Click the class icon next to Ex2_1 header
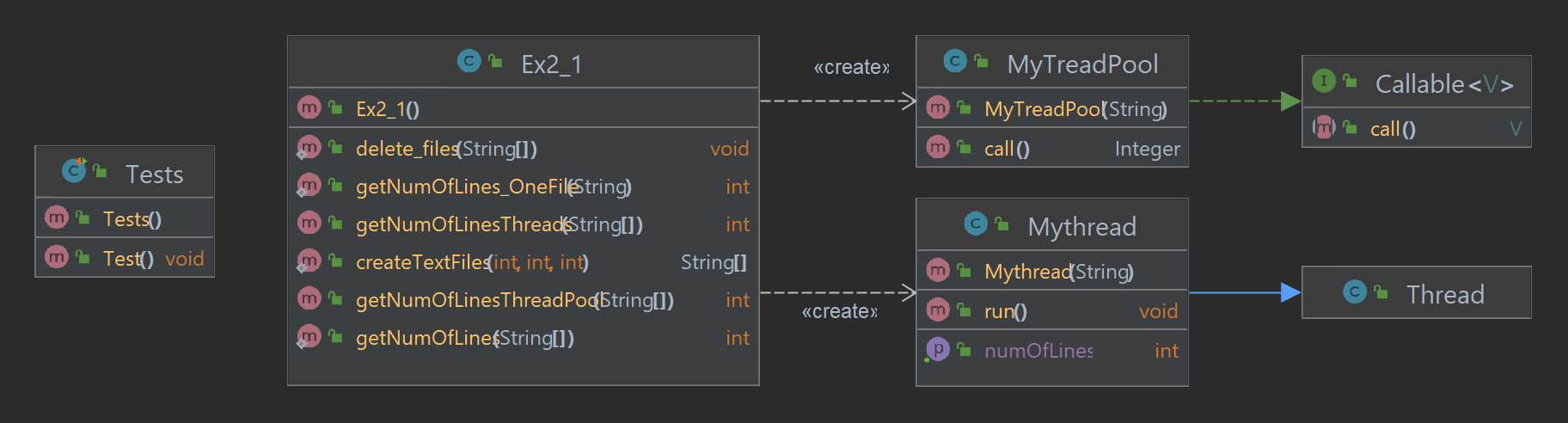This screenshot has height=423, width=1568. [469, 61]
